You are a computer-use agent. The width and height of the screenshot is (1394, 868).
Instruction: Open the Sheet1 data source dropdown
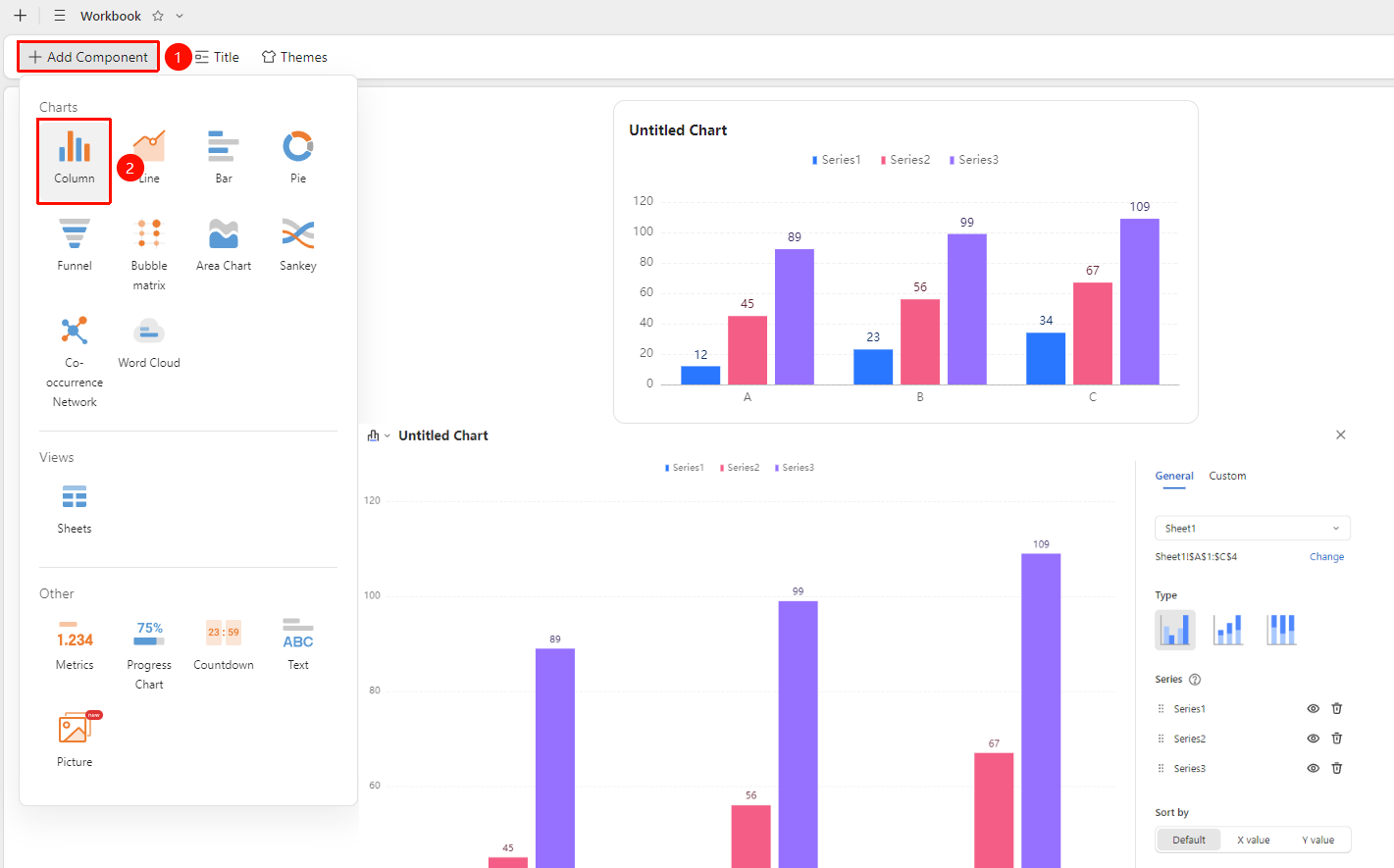tap(1253, 528)
